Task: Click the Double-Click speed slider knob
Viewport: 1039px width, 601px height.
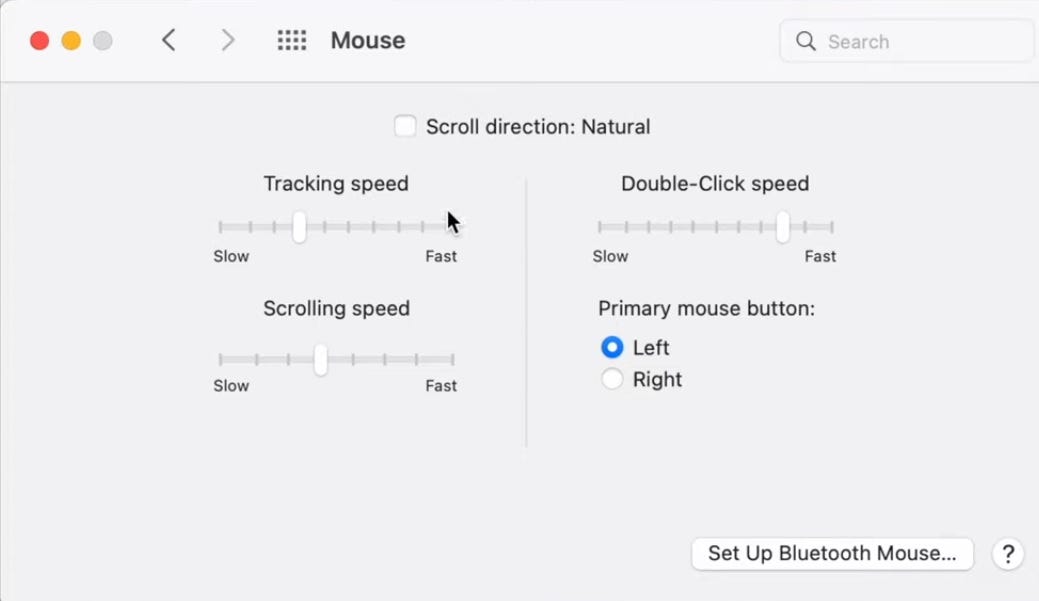Action: click(x=783, y=227)
